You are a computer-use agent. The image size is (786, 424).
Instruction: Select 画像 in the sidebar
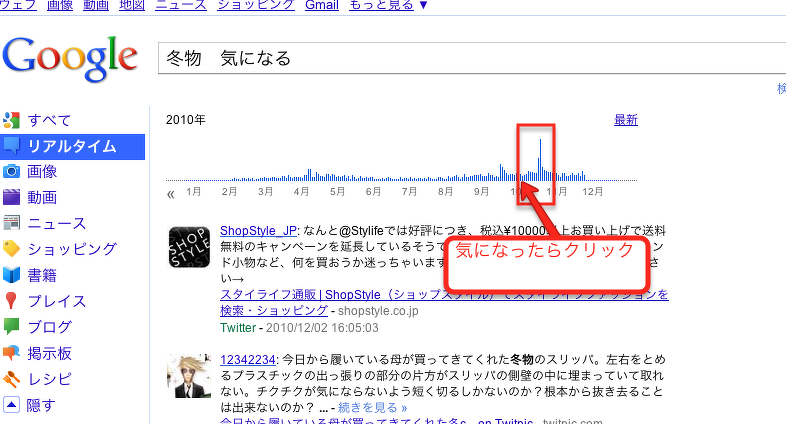point(42,171)
